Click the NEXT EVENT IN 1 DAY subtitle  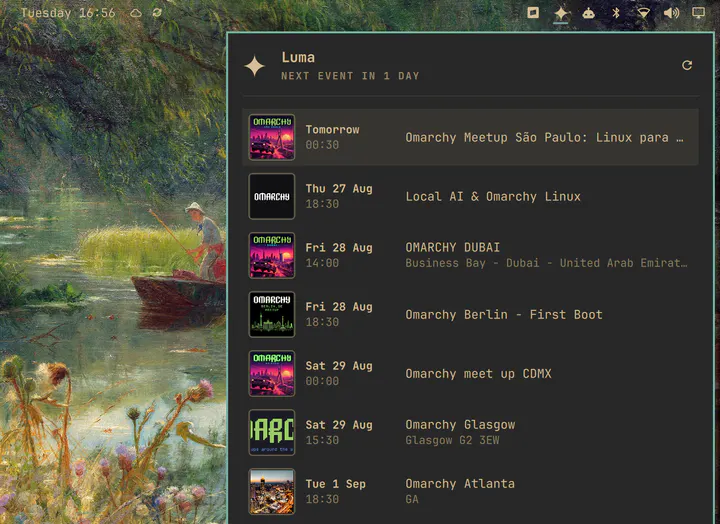coord(350,76)
